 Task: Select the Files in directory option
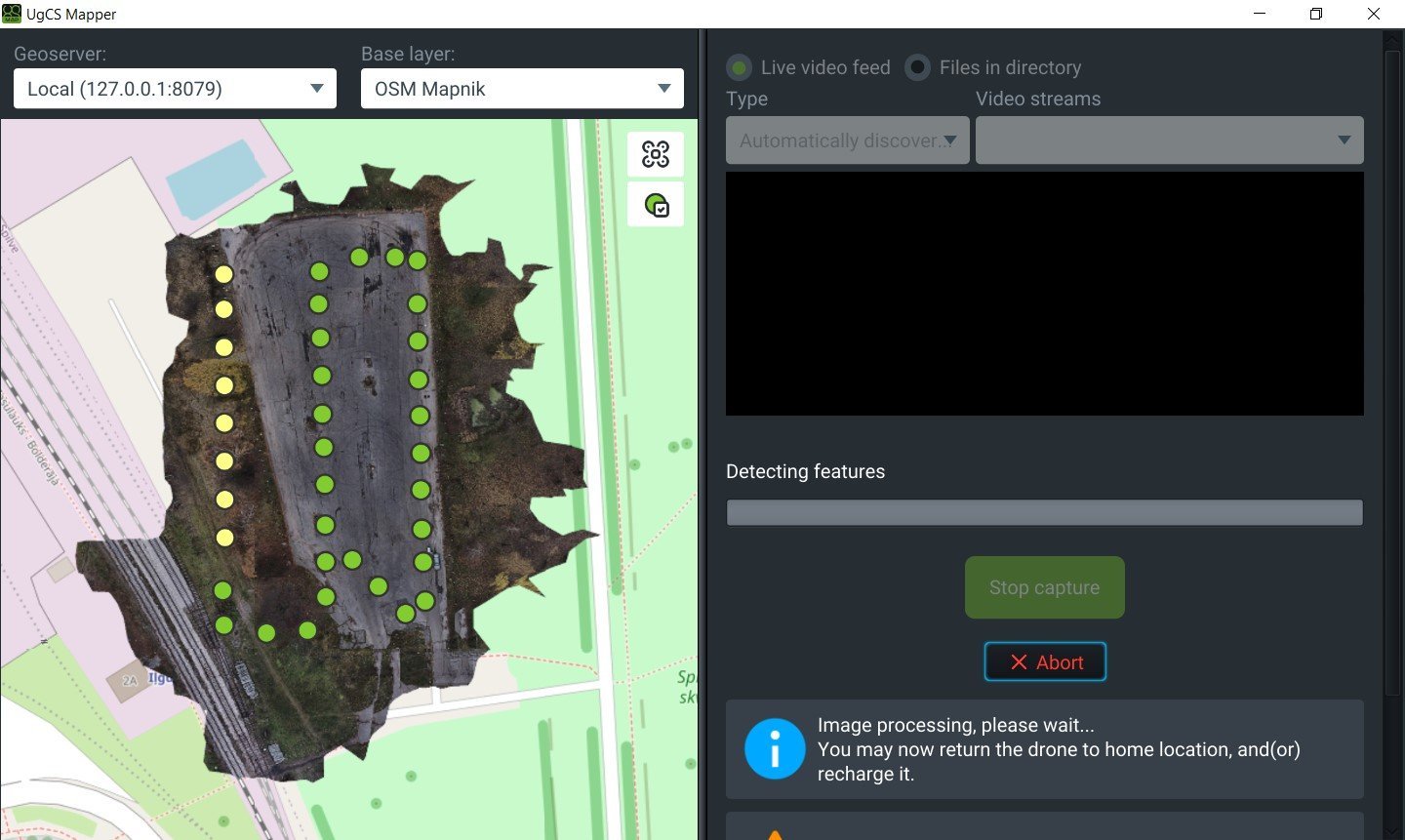[x=917, y=67]
